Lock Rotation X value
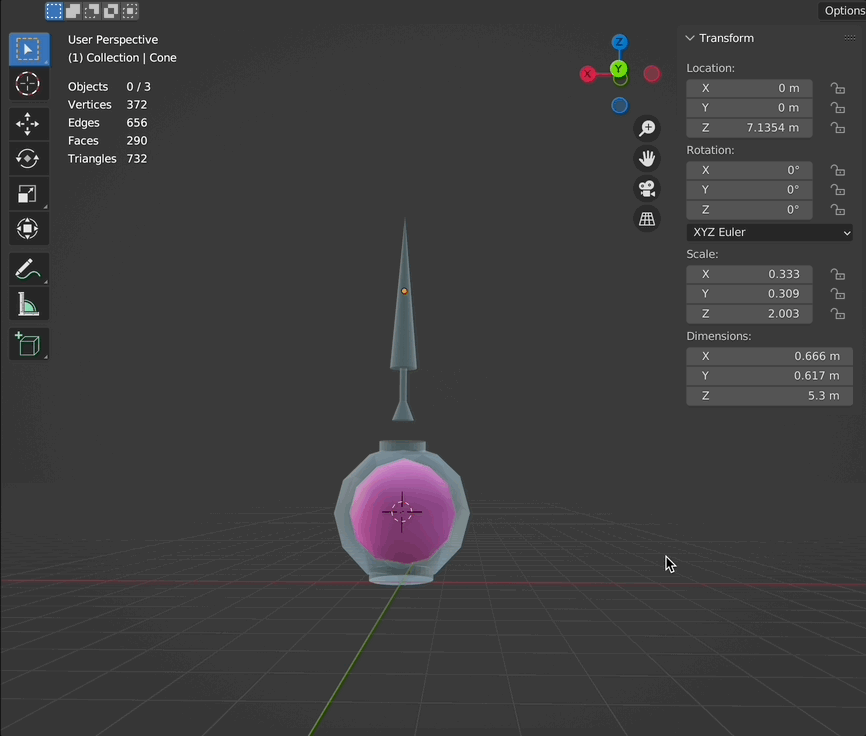Image resolution: width=866 pixels, height=736 pixels. (838, 170)
